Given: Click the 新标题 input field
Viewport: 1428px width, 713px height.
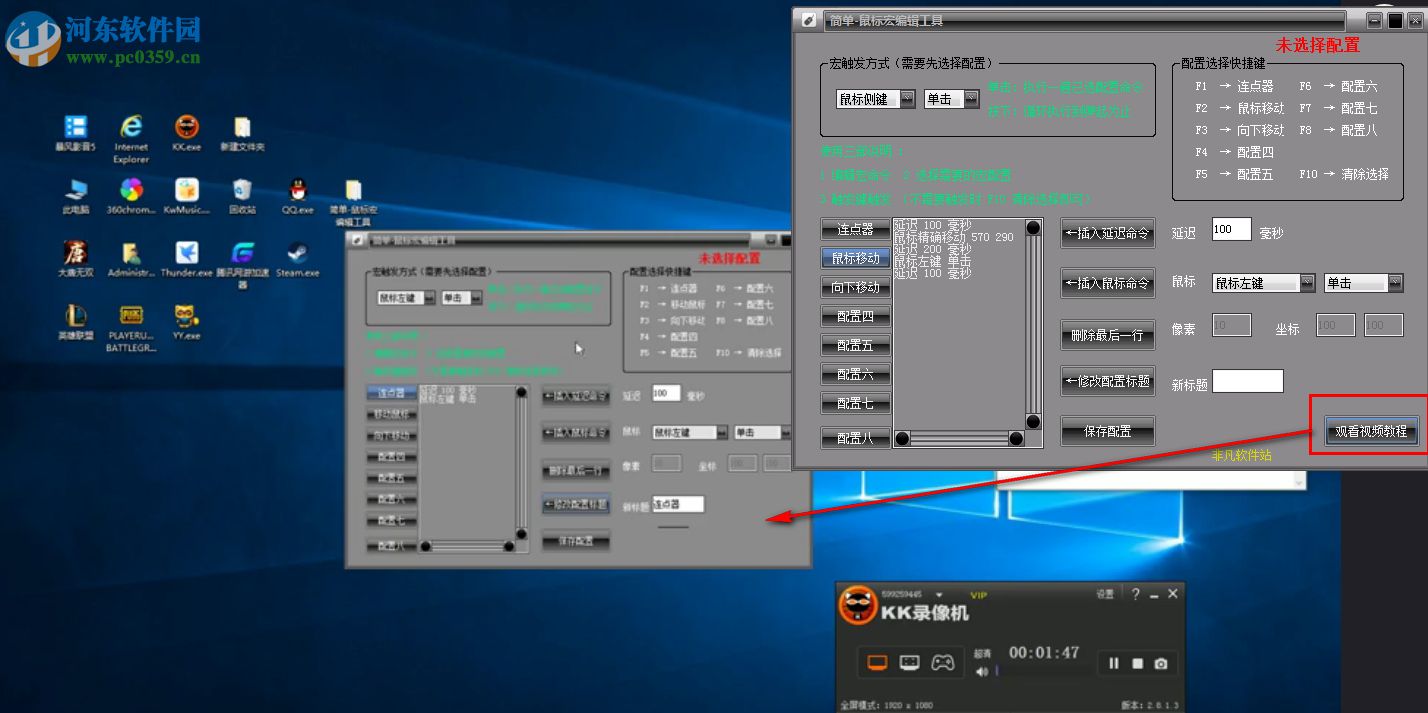Looking at the screenshot, I should 1247,381.
